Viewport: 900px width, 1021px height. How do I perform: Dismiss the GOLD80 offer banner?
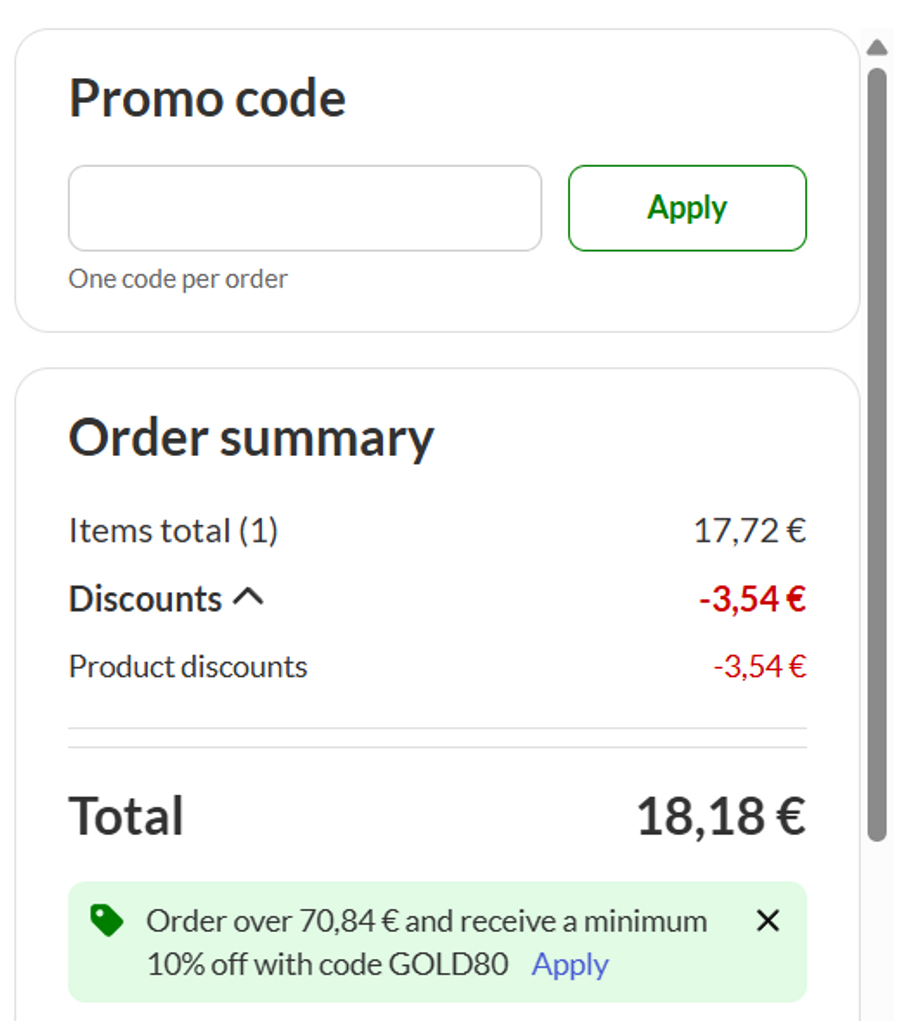tap(767, 920)
